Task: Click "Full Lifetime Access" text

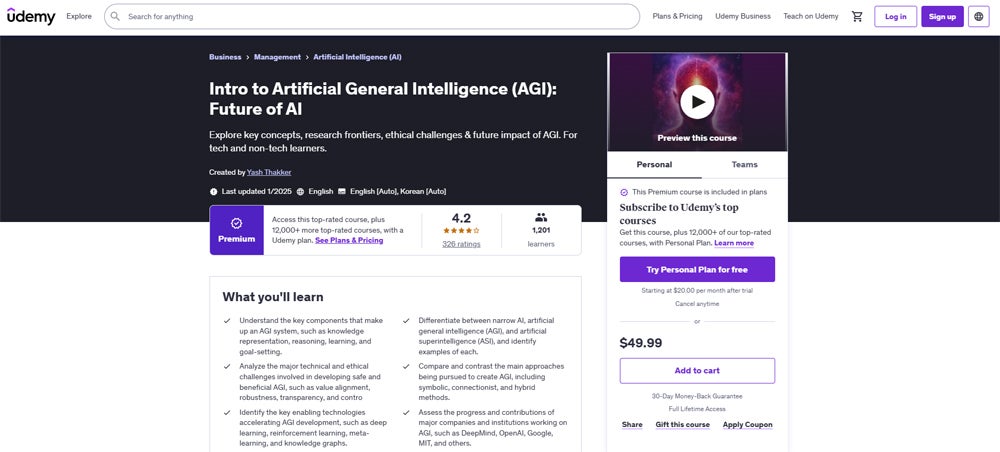Action: pos(697,409)
